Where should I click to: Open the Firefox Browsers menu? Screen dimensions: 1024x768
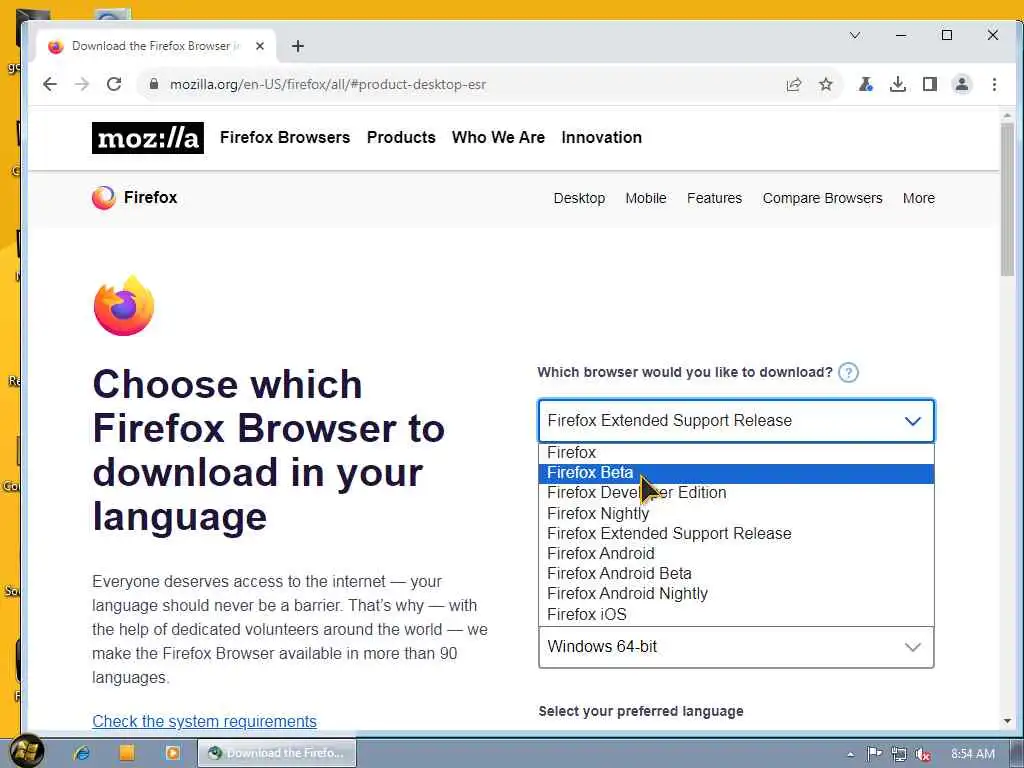coord(285,138)
